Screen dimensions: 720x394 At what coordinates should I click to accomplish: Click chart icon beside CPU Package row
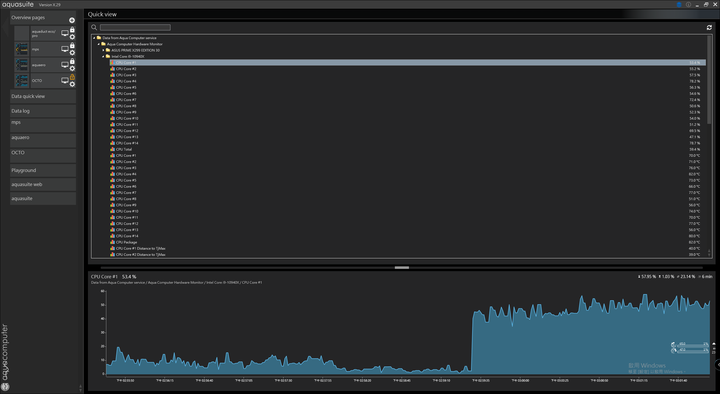pyautogui.click(x=112, y=242)
